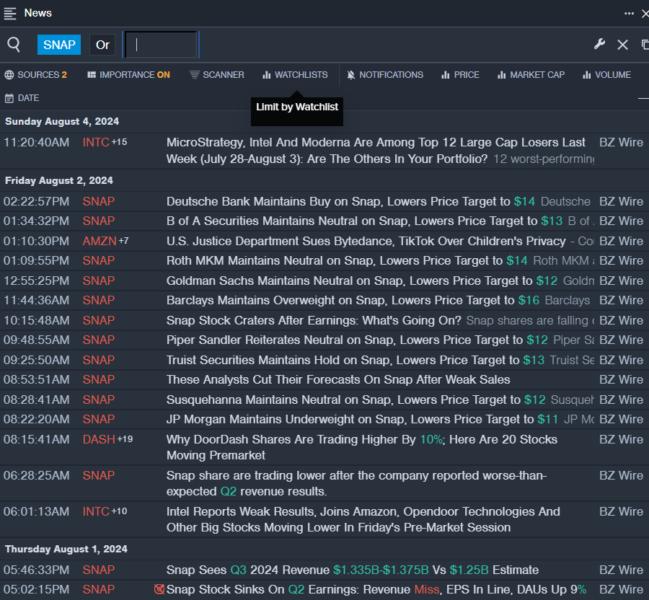Image resolution: width=649 pixels, height=600 pixels.
Task: Open Piper Sandler Reiterates Neutral headline
Action: (357, 340)
